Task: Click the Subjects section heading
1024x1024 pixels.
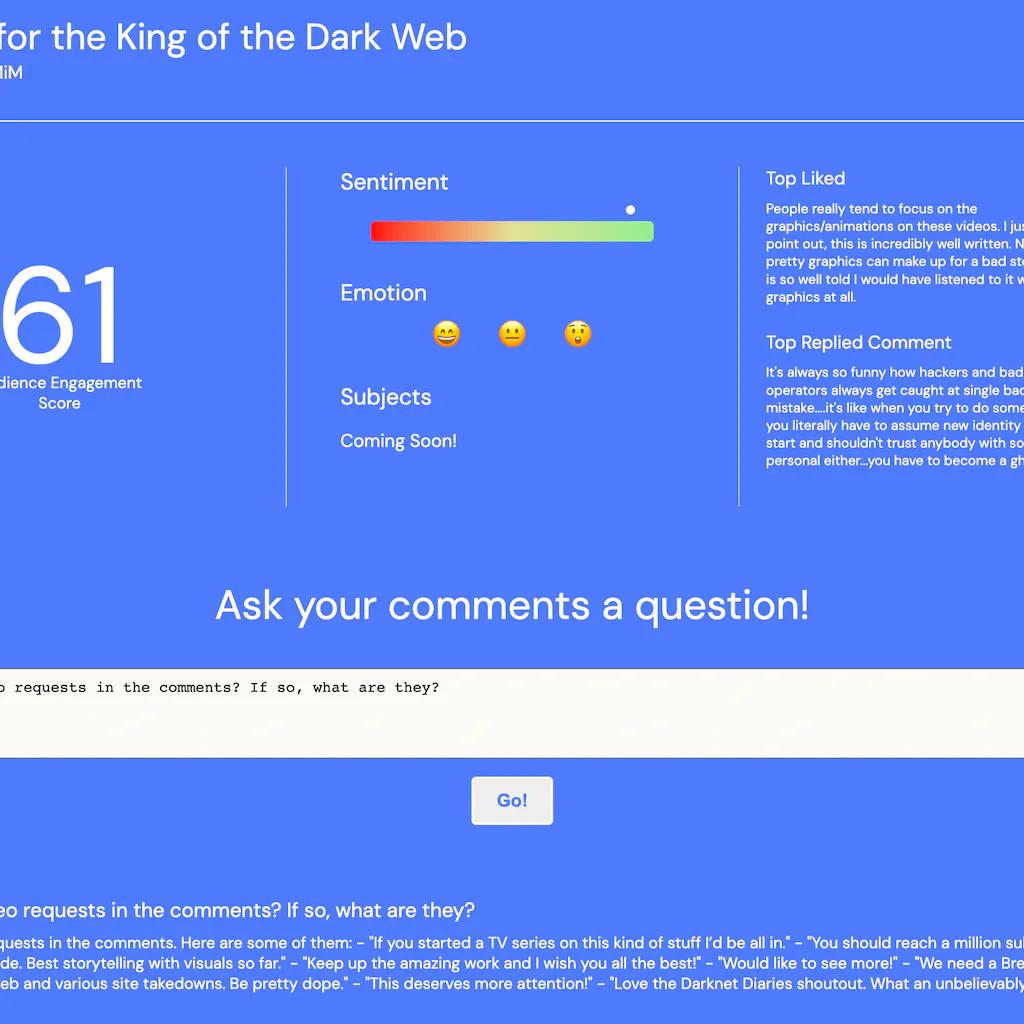Action: coord(386,397)
